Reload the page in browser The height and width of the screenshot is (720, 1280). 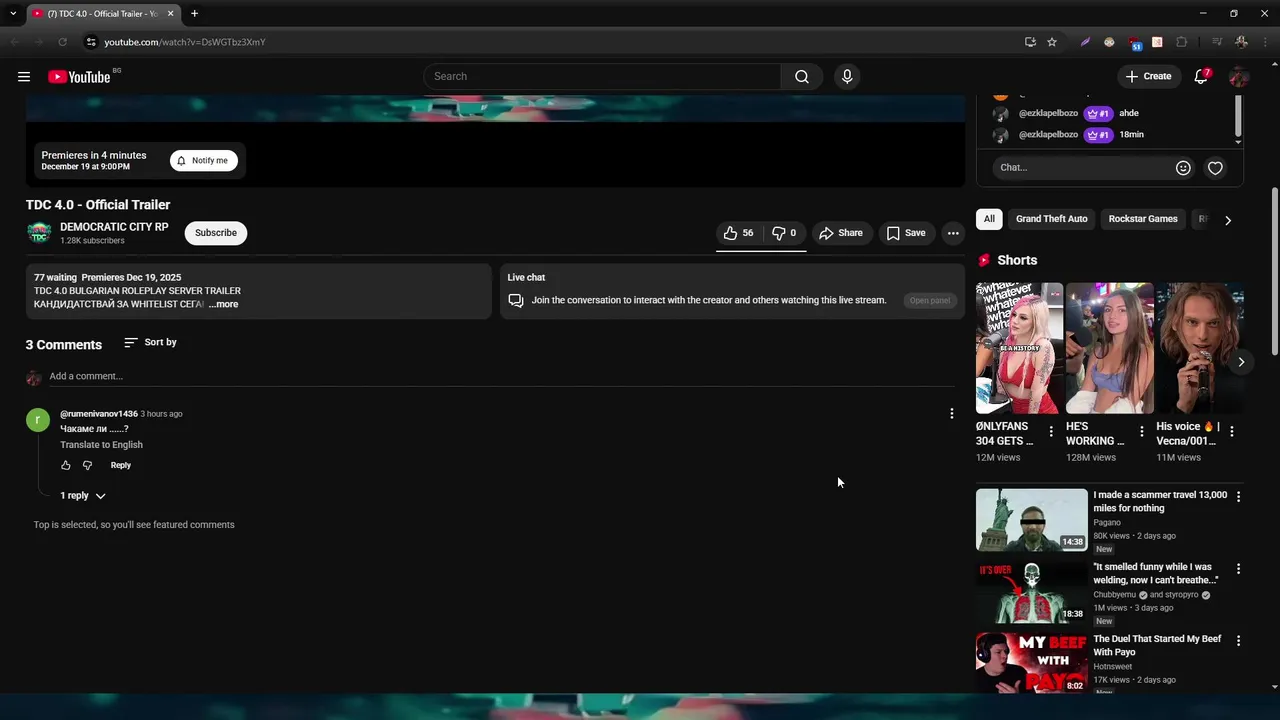[62, 42]
